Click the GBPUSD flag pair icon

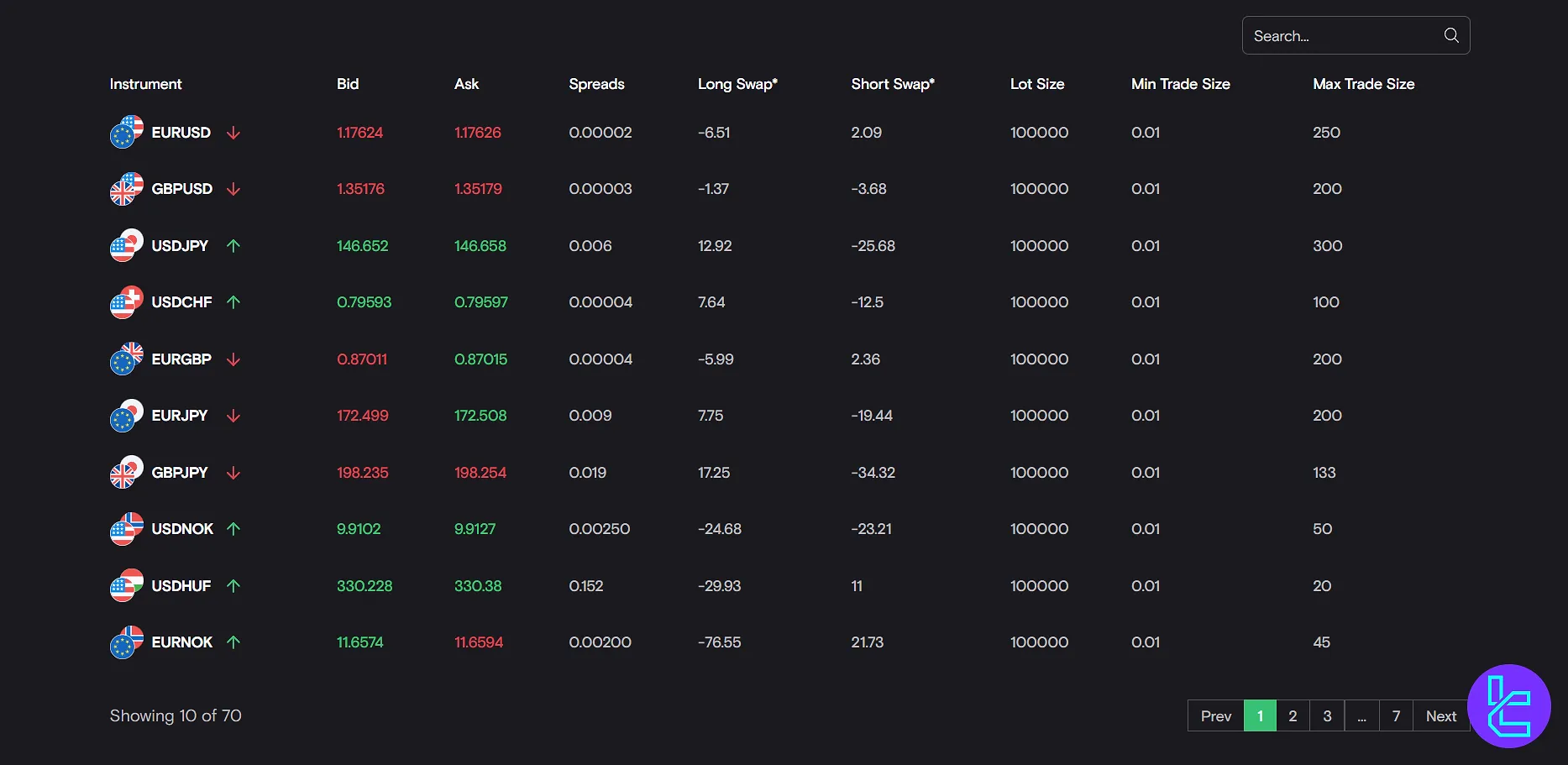pyautogui.click(x=126, y=189)
